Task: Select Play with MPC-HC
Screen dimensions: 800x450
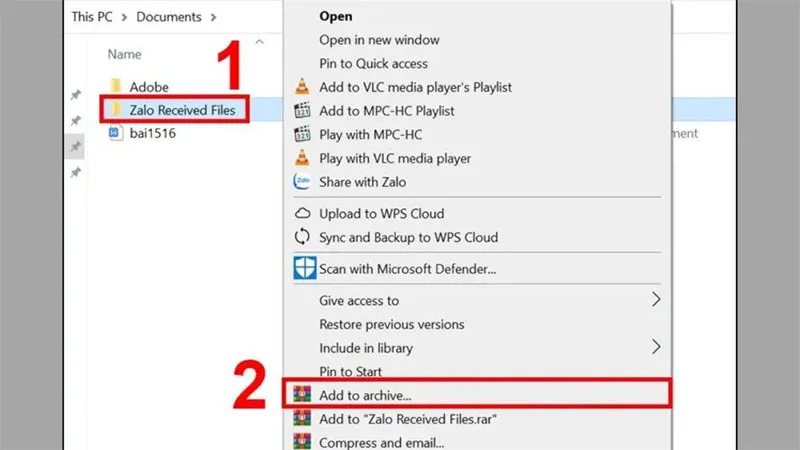Action: [x=370, y=135]
